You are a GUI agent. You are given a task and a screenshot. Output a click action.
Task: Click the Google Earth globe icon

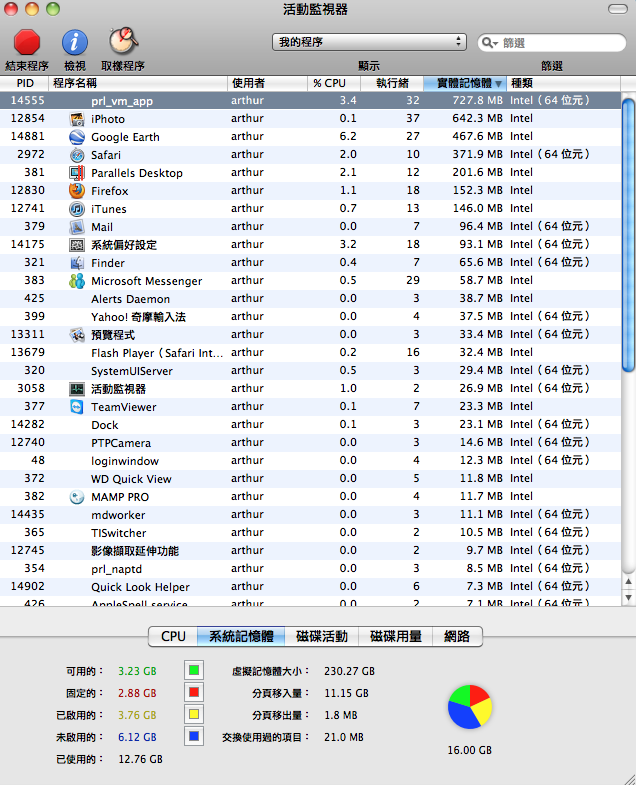point(77,137)
